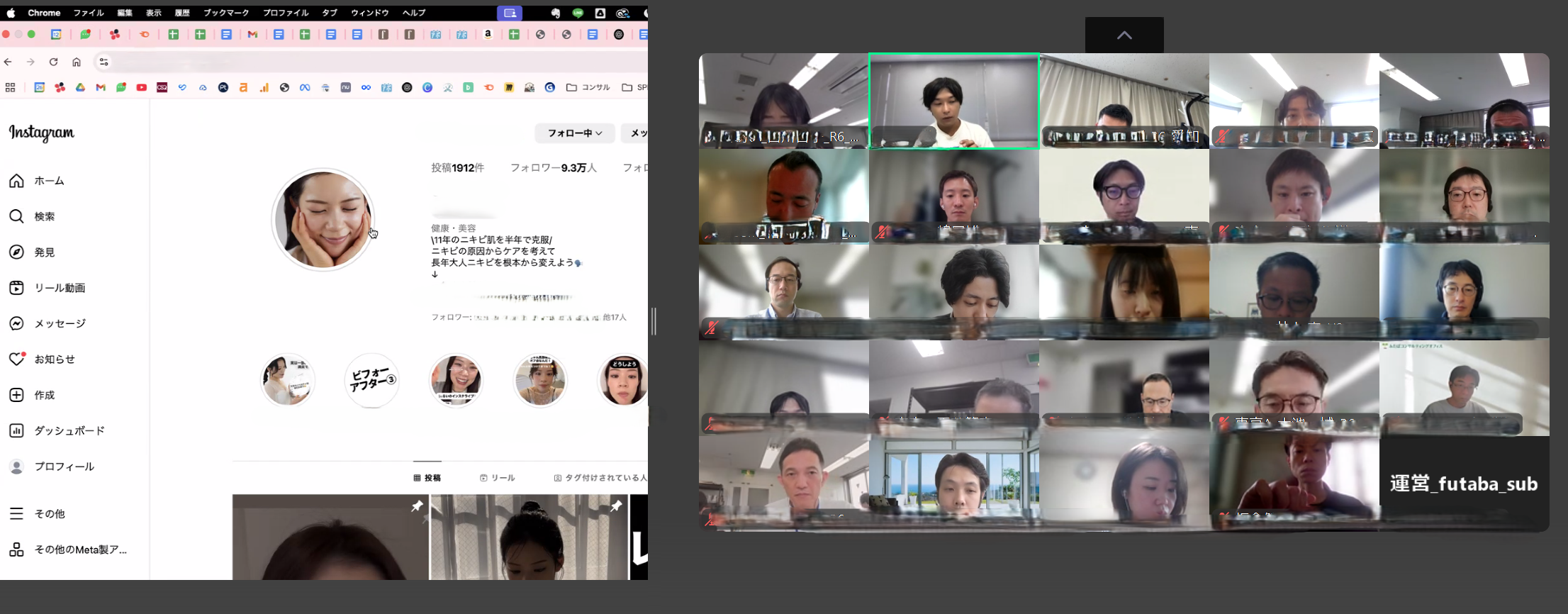Click the profile picture of the account
This screenshot has width=1568, height=614.
click(323, 220)
